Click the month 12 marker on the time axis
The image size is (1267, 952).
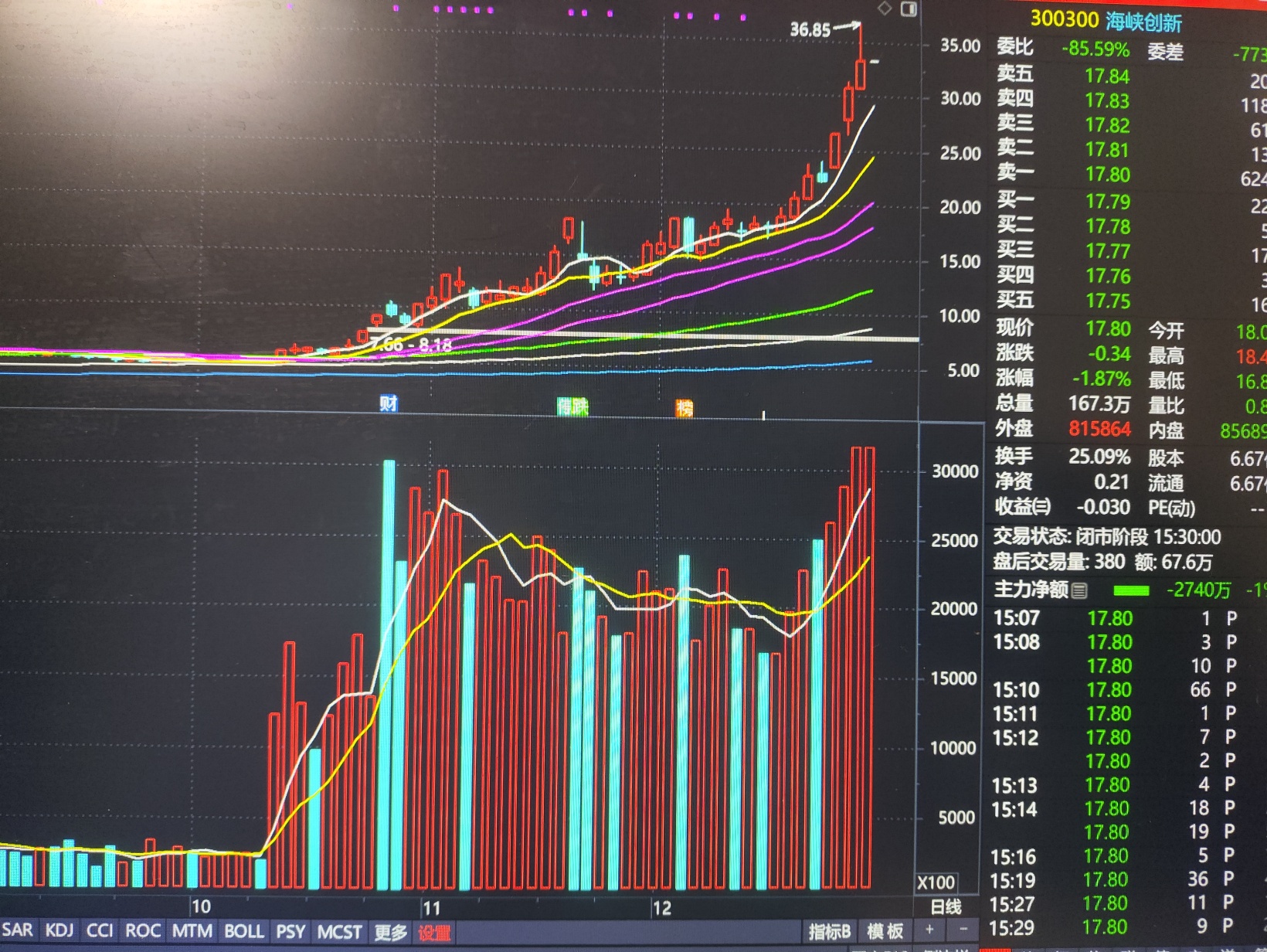[661, 909]
